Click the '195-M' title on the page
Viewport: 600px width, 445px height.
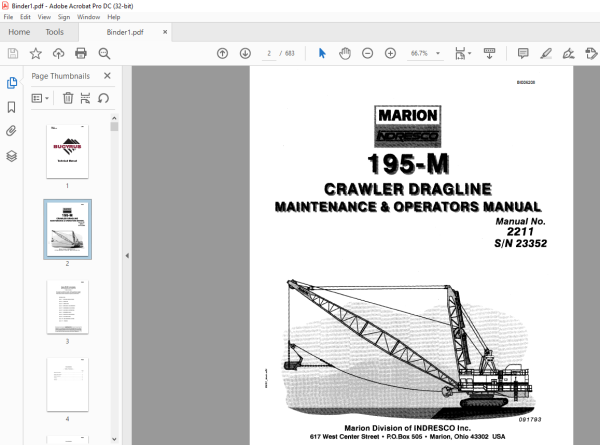408,164
